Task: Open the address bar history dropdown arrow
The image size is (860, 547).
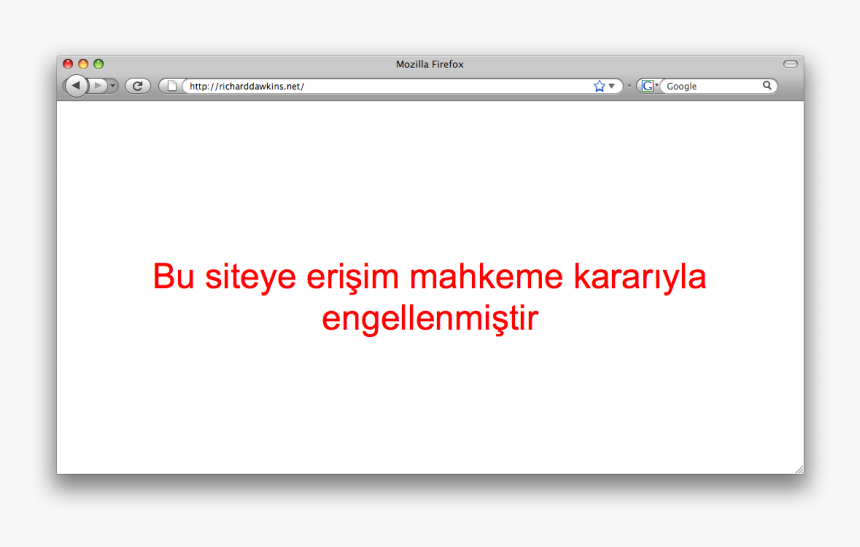Action: pos(612,86)
